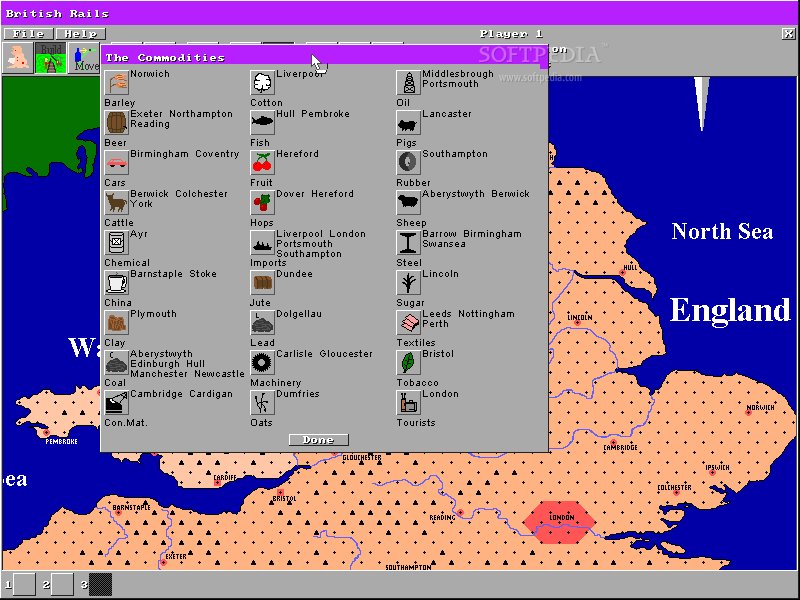Click the red Cars icon
Viewport: 800px width, 600px height.
(116, 163)
